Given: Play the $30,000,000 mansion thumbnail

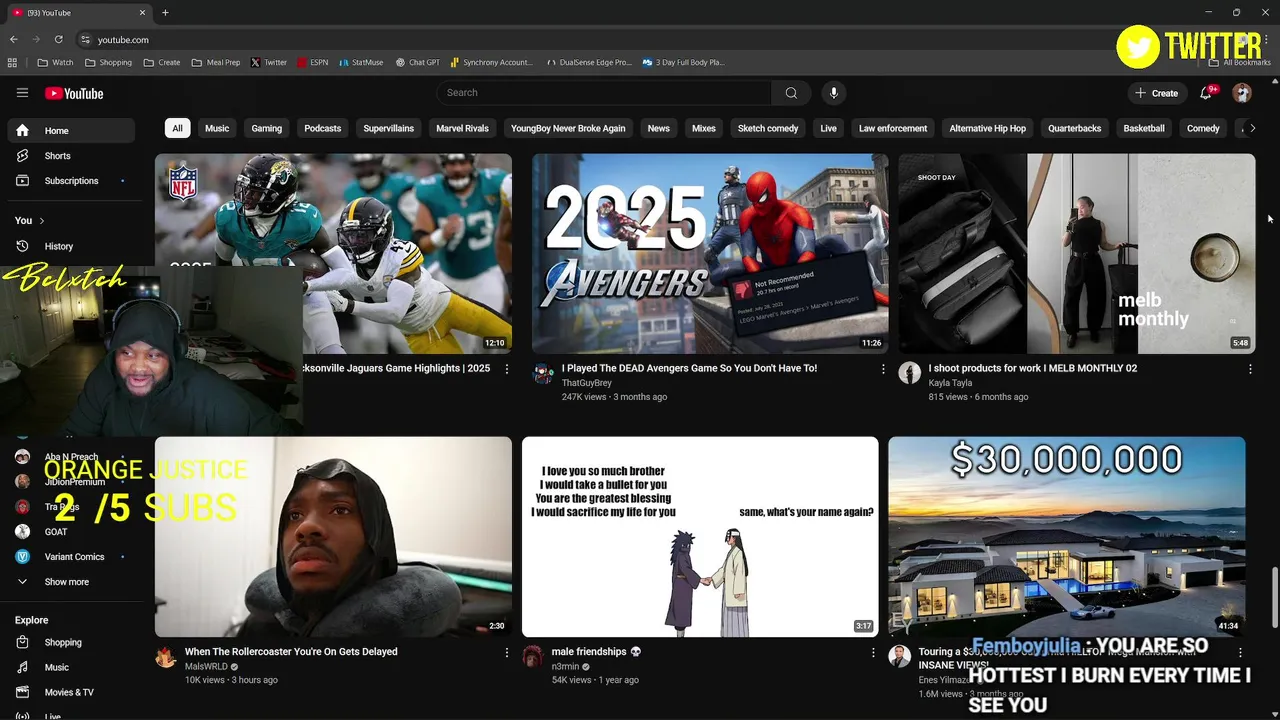Looking at the screenshot, I should (1066, 537).
